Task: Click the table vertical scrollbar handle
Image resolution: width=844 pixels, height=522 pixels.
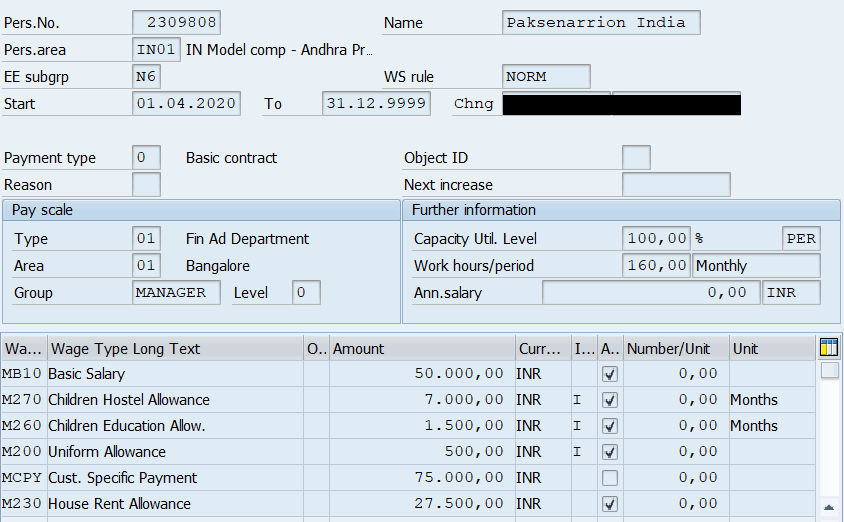Action: 829,371
